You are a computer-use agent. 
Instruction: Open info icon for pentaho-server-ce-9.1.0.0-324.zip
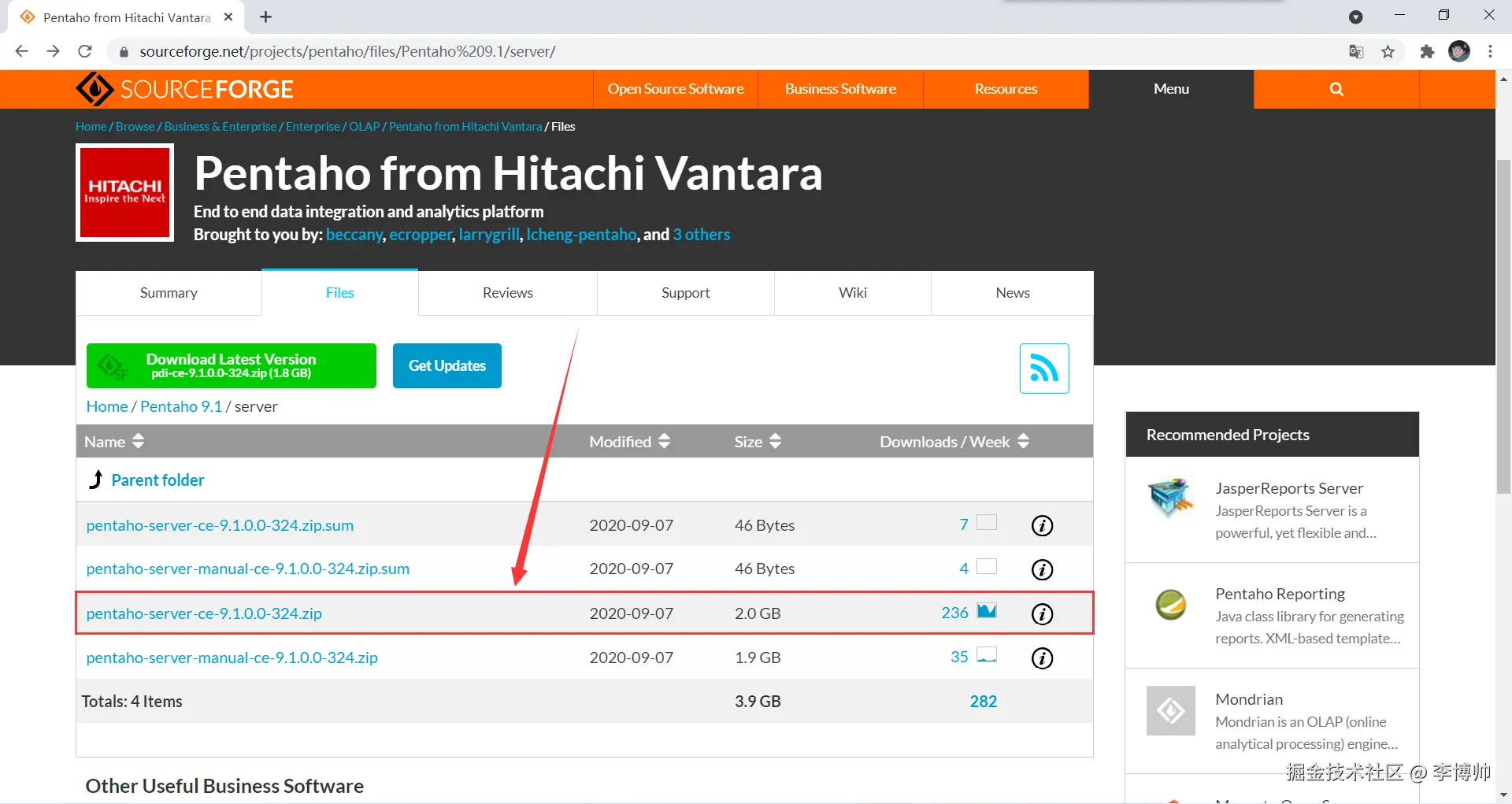pos(1042,613)
